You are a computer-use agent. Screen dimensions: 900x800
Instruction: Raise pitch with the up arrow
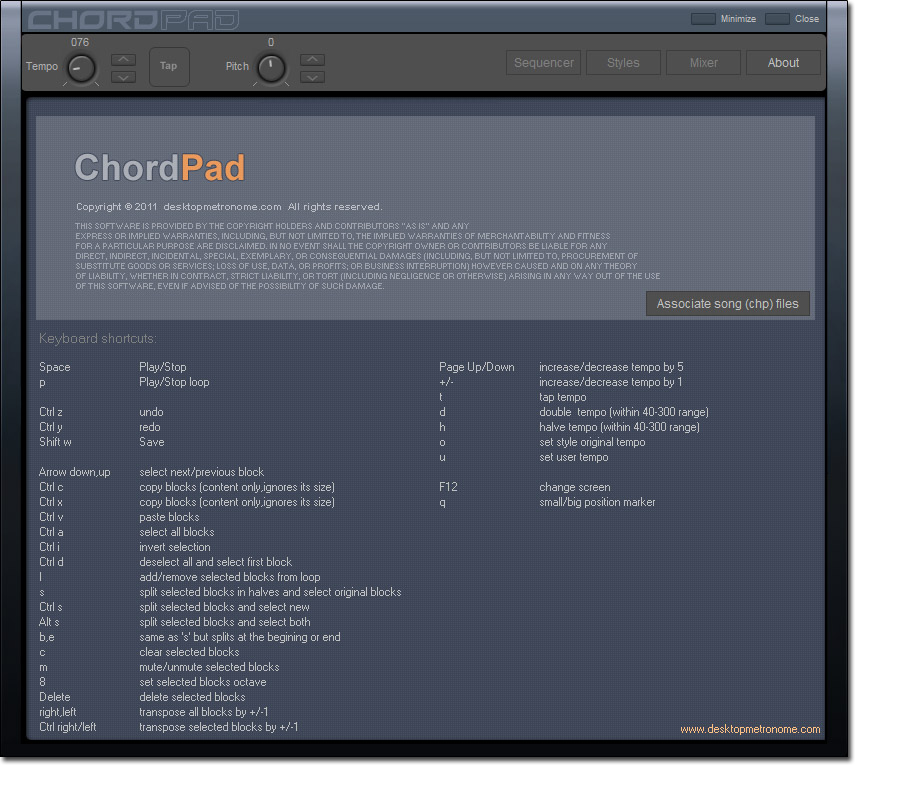[312, 60]
